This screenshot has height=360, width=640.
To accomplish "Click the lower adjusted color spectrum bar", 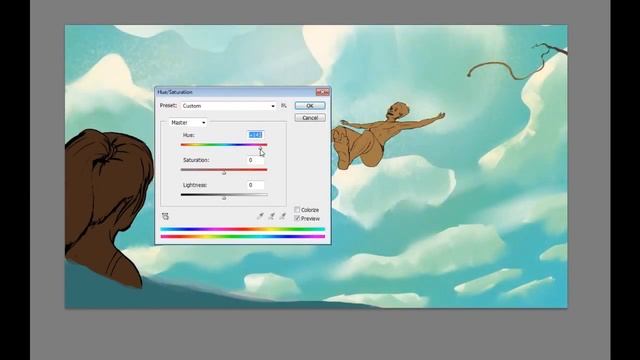I will point(242,236).
